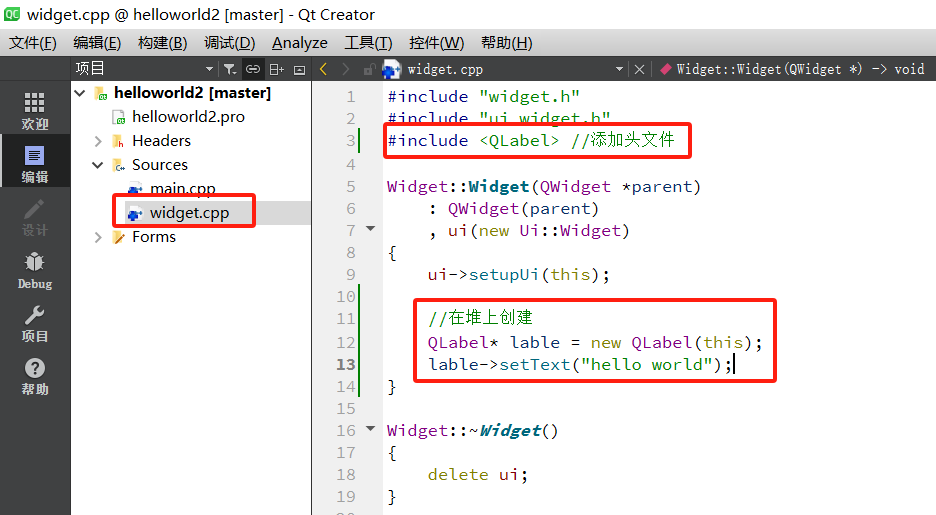Expand the Headers folder
The width and height of the screenshot is (936, 515).
click(98, 141)
